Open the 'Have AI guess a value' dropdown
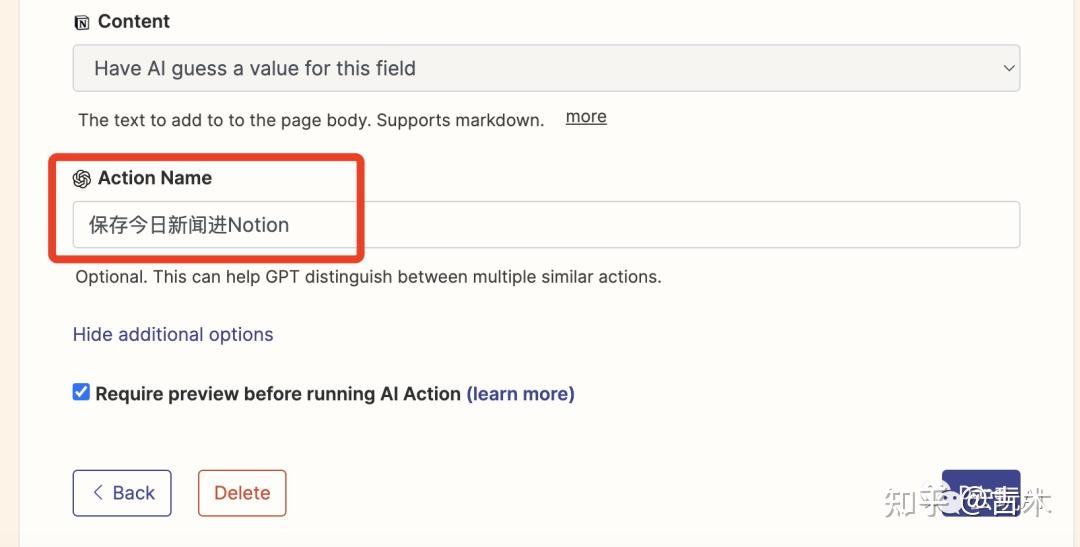This screenshot has width=1080, height=547. click(545, 69)
